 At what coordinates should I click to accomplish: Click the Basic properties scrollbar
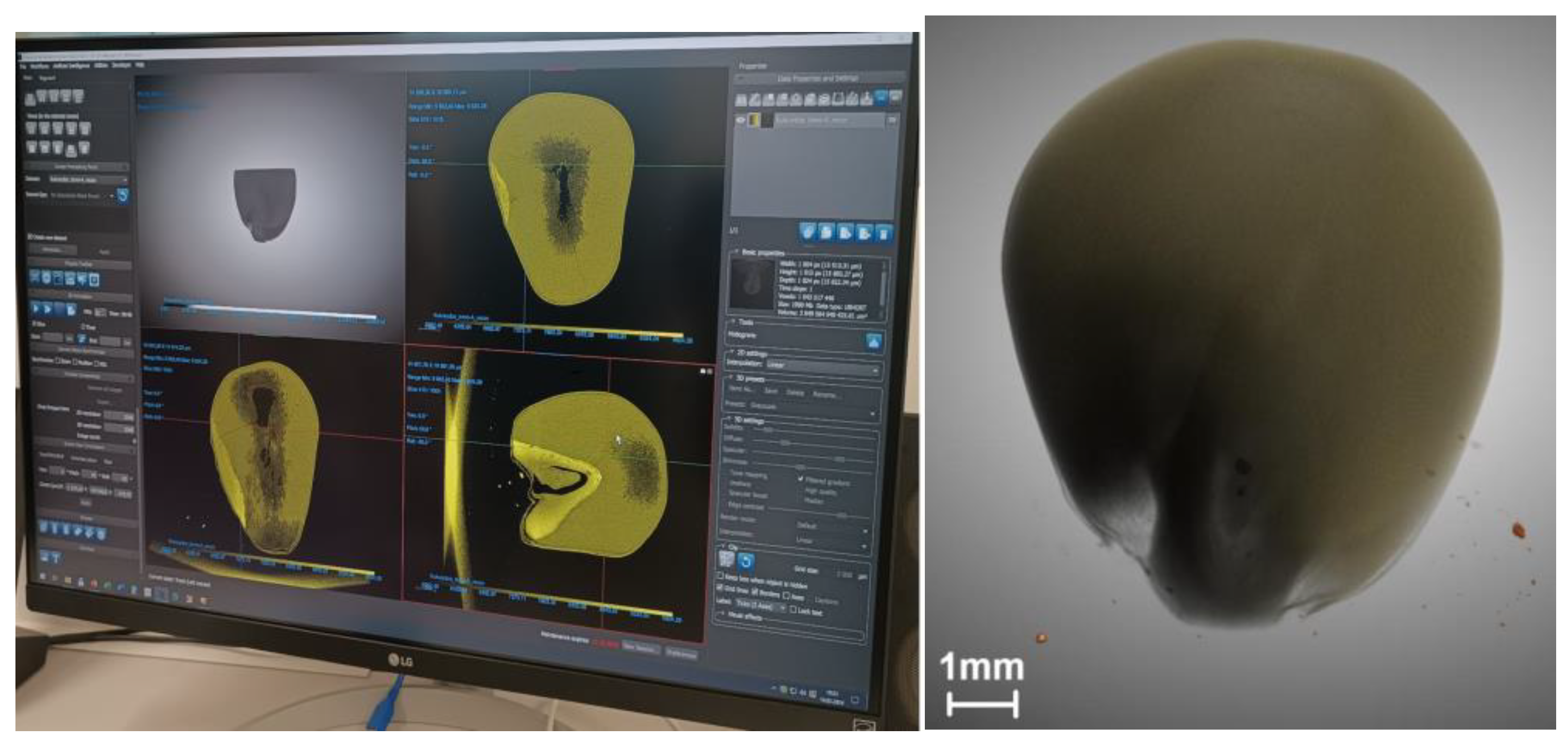tap(884, 288)
